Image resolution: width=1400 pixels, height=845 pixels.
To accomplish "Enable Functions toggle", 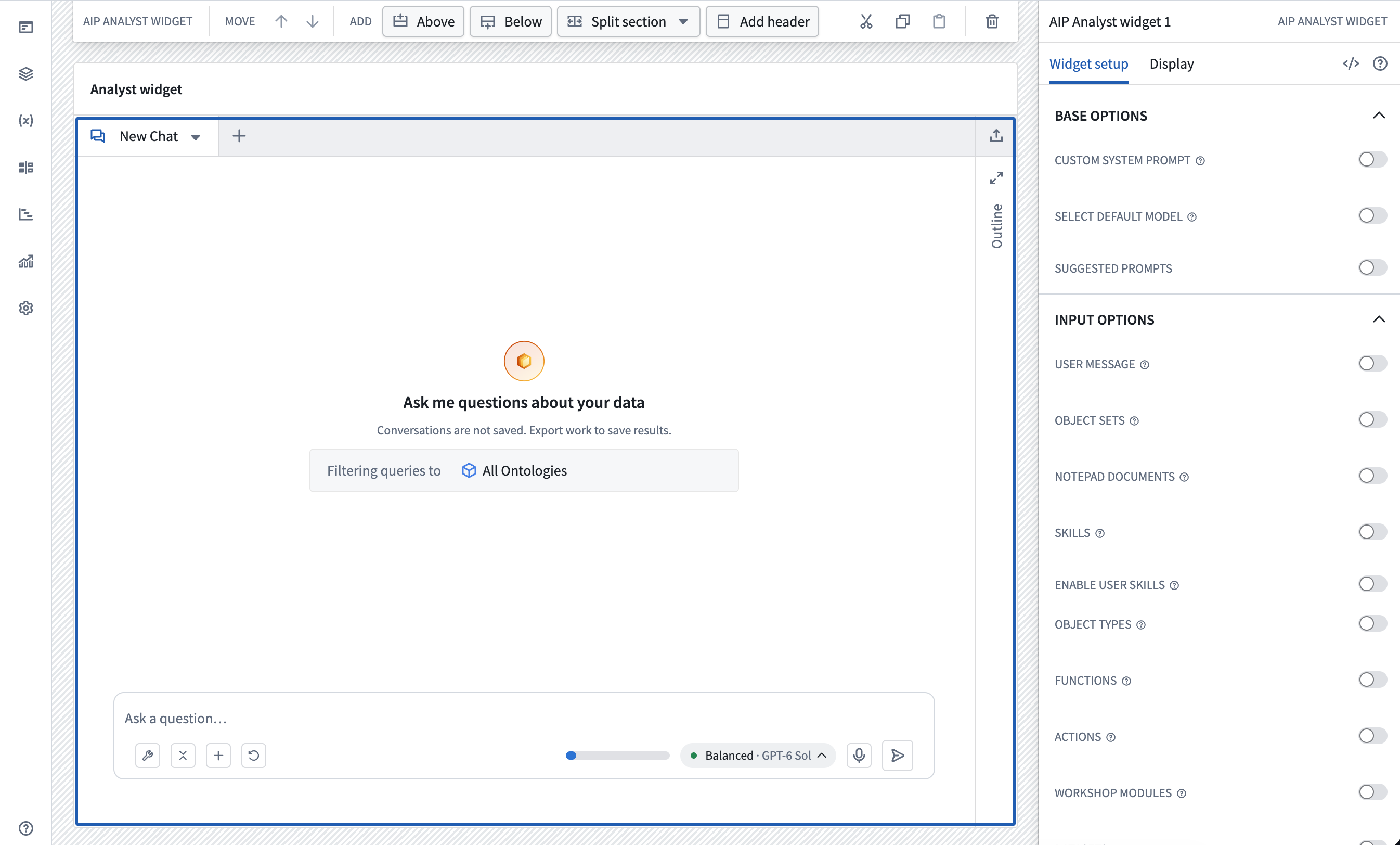I will (x=1373, y=680).
